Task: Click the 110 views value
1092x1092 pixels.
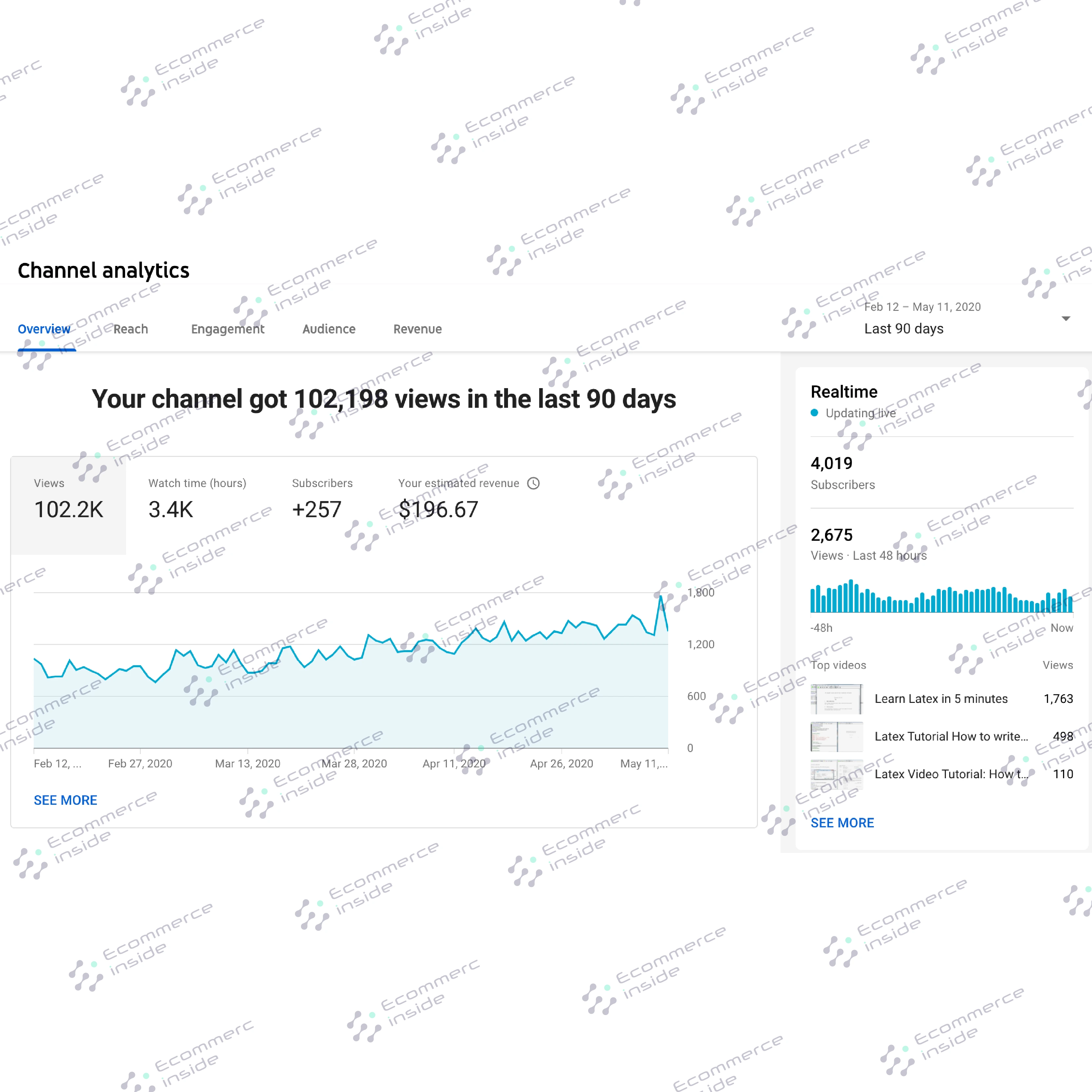Action: click(x=1063, y=774)
